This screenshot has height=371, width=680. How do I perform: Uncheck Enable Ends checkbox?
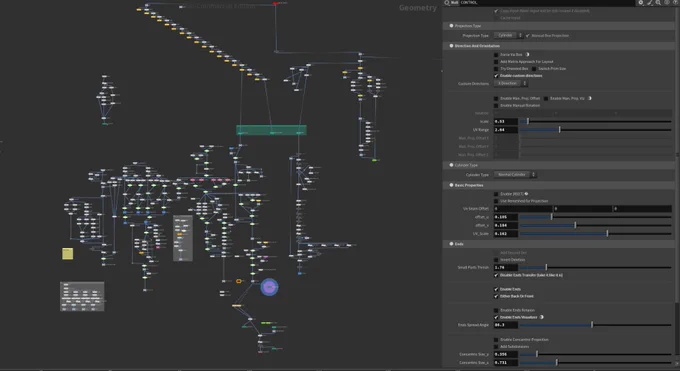point(496,289)
